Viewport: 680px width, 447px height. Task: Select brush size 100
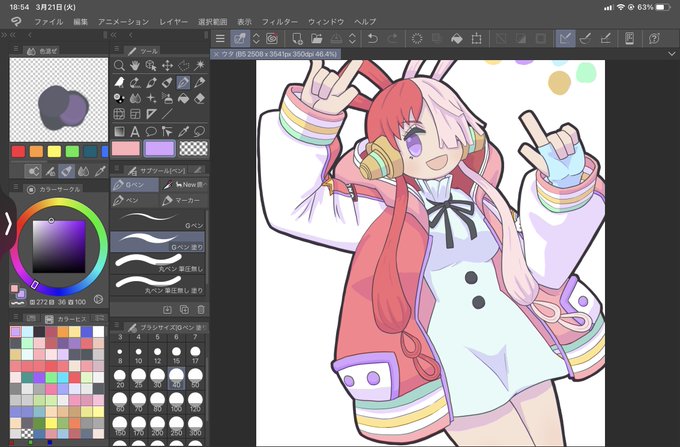176,401
